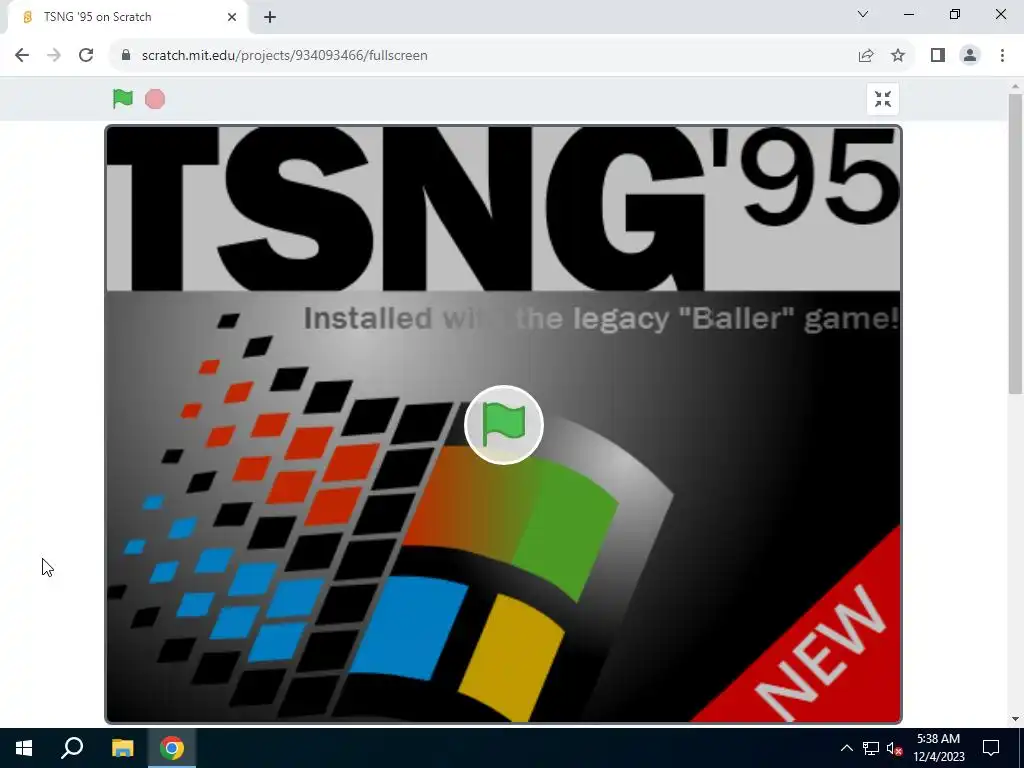Exit Scratch fullscreen mode with the shrink icon
1024x768 pixels.
[x=883, y=99]
